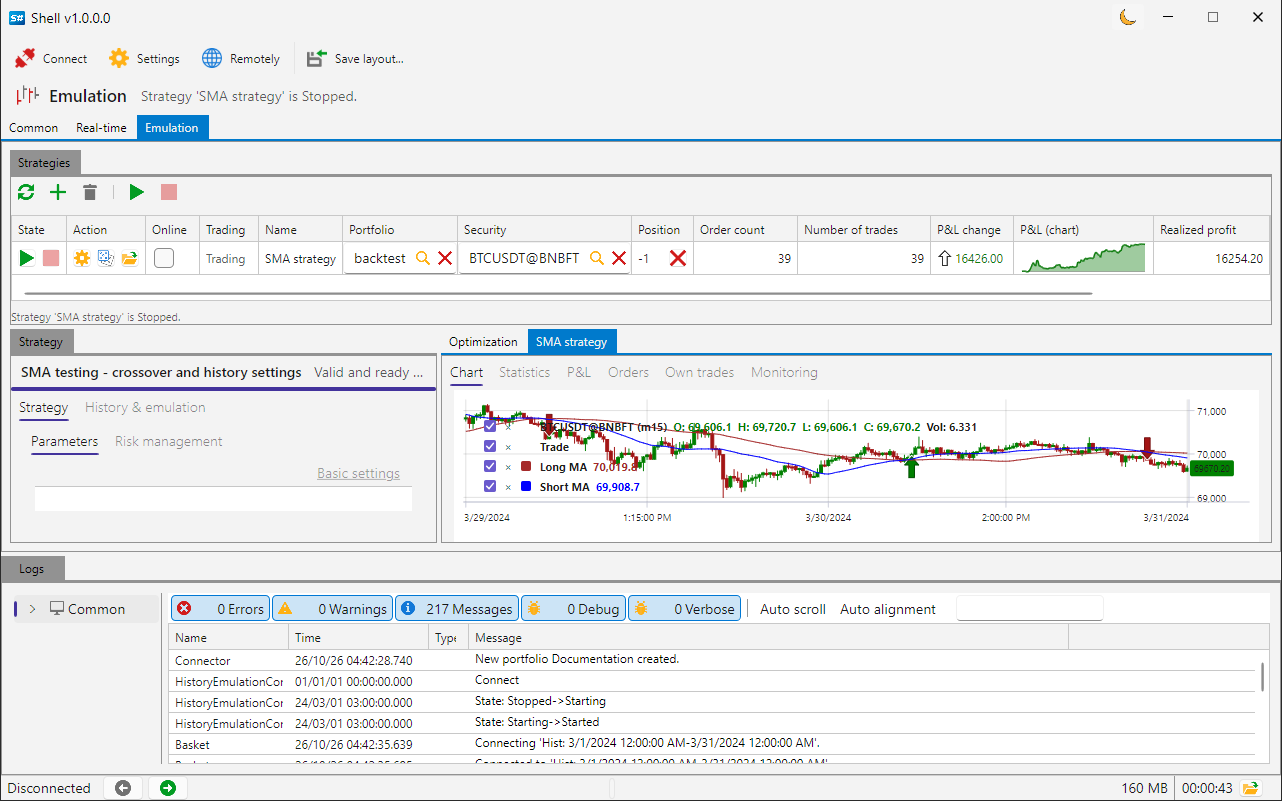This screenshot has height=801, width=1282.
Task: Start the SMA strategy row
Action: (27, 258)
